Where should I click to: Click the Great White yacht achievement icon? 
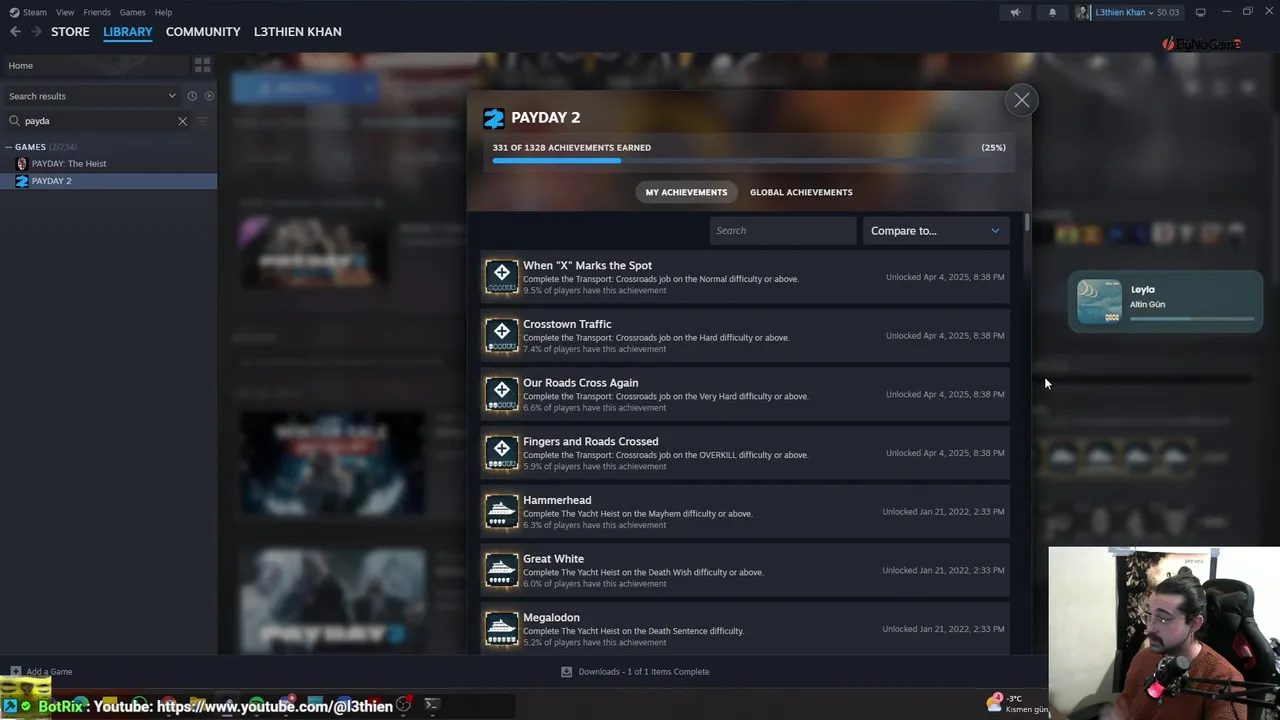[x=501, y=570]
